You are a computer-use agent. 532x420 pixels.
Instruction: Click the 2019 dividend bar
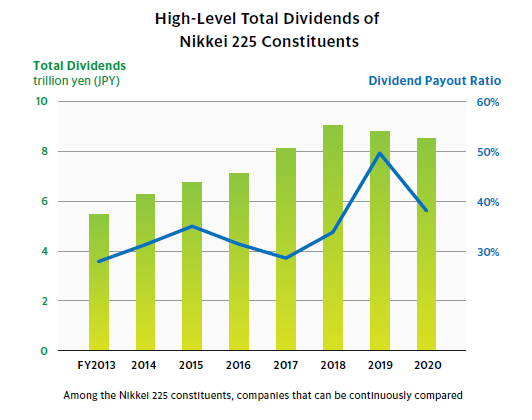click(380, 241)
